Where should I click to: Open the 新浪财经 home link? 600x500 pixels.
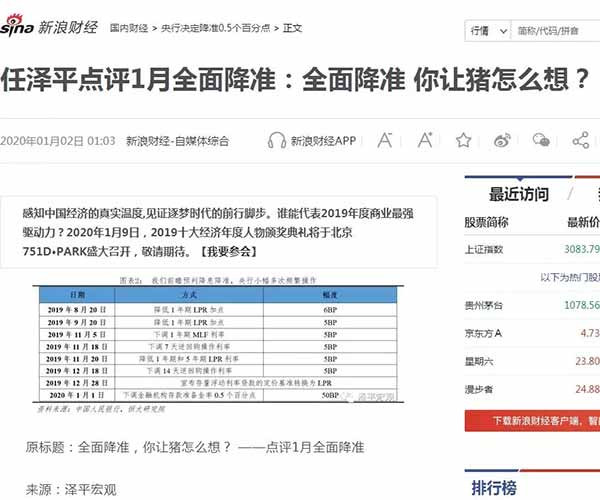click(68, 28)
